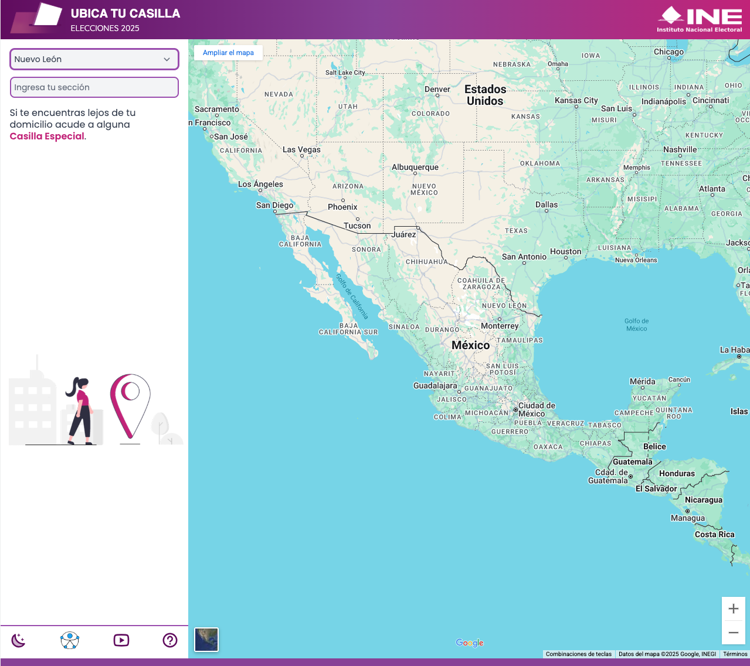Image resolution: width=750 pixels, height=666 pixels.
Task: Open 'Combinaciones de teclas' shortcuts
Action: click(x=578, y=654)
